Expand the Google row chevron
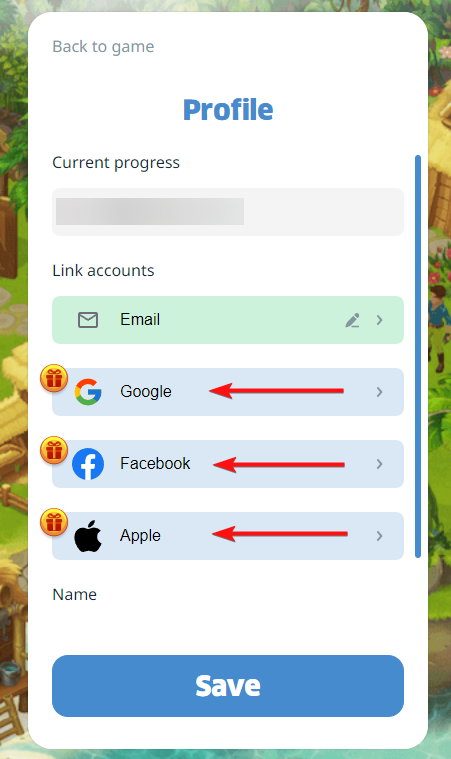Screen dimensions: 451x759 pos(379,392)
